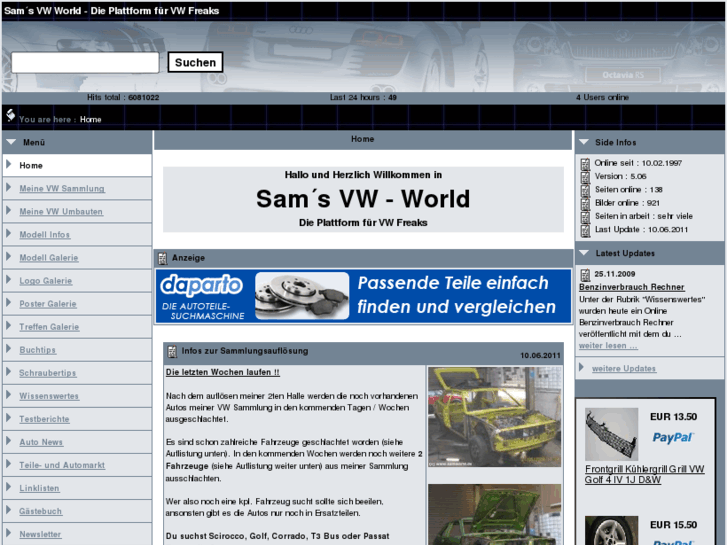
Task: Click the document icon beside Anzeige
Action: click(162, 258)
